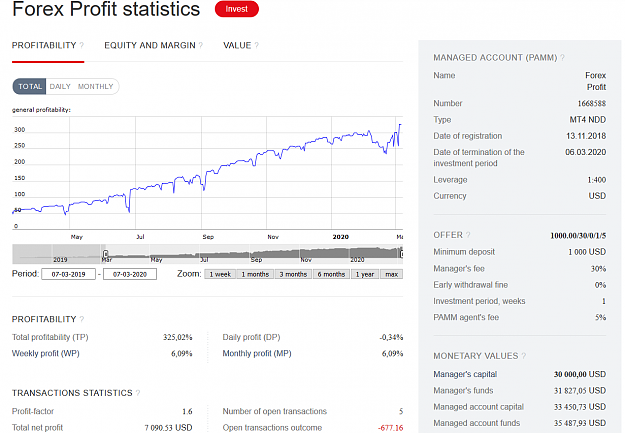
Task: Switch to EQUITY AND MARGIN tab
Action: 150,45
